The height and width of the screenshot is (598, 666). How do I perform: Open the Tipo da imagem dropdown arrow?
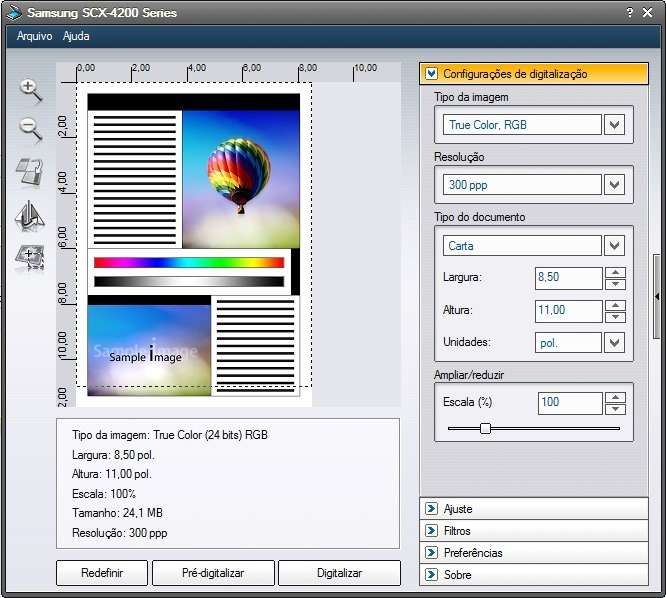(615, 125)
